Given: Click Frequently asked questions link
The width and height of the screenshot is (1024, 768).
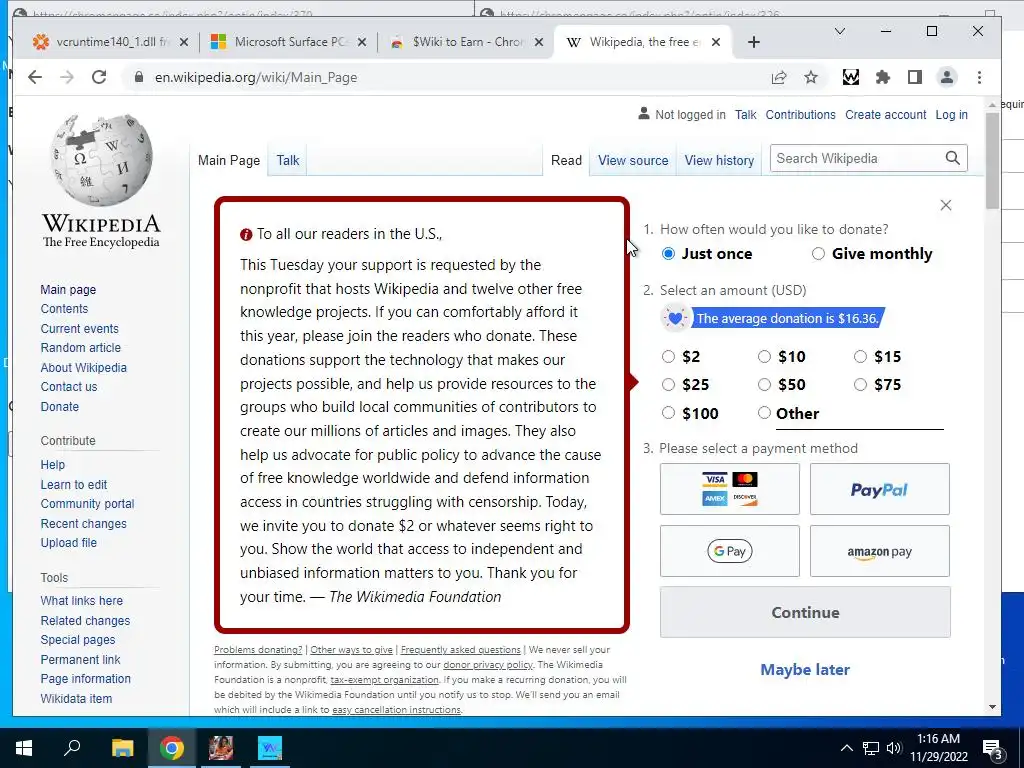Looking at the screenshot, I should [x=460, y=650].
